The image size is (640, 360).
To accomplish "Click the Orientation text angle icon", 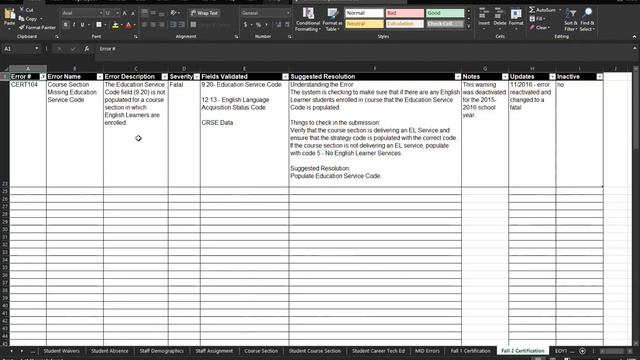I will (x=173, y=13).
